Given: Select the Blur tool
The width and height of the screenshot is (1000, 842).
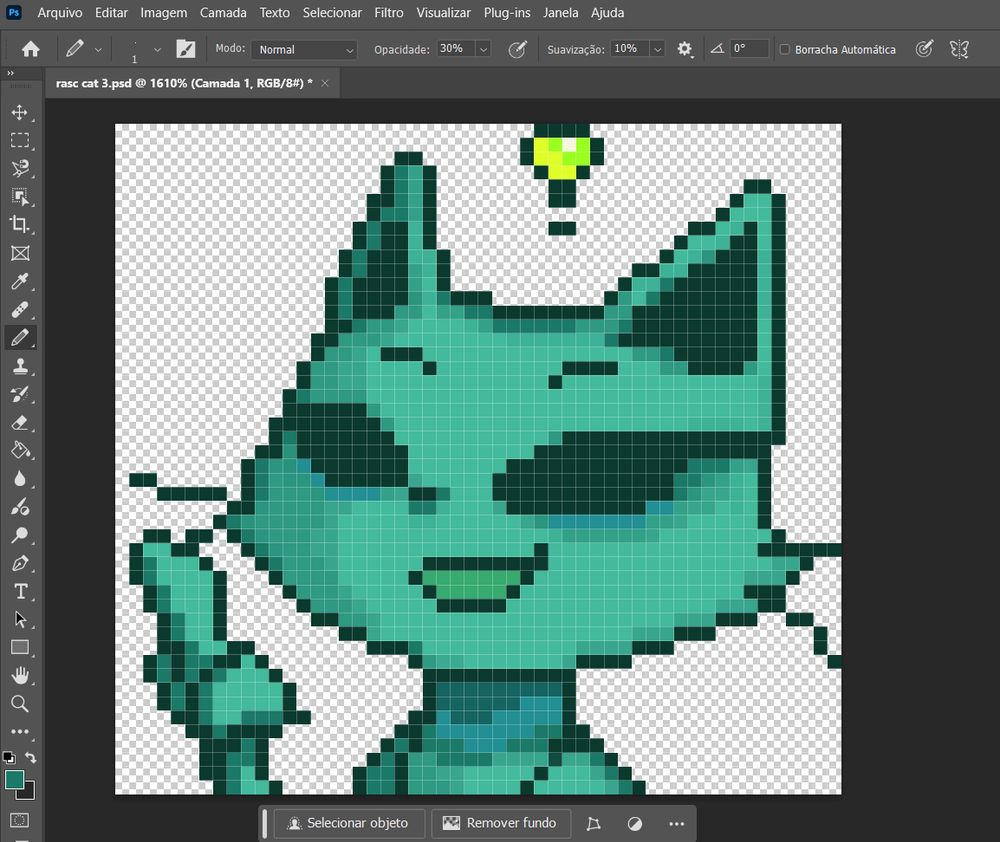Looking at the screenshot, I should [20, 478].
